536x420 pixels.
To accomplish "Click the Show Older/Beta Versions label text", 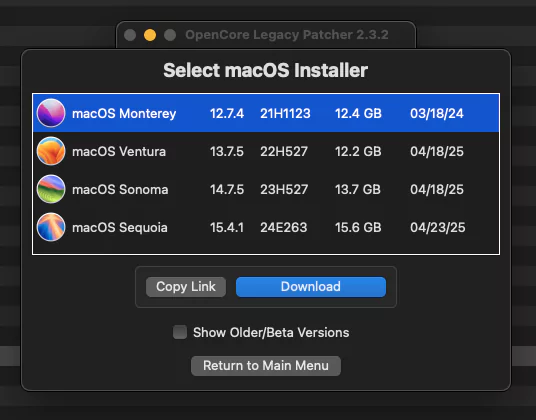I will (271, 333).
